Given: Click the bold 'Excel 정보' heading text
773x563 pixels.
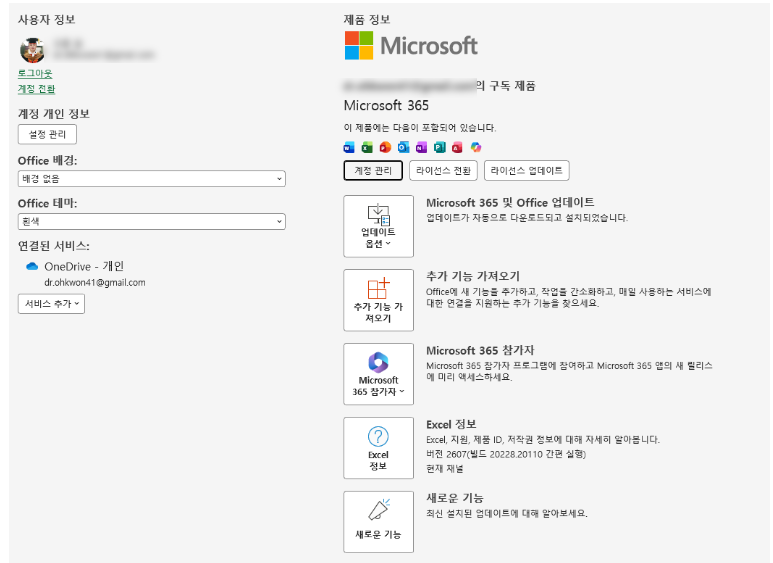Looking at the screenshot, I should pyautogui.click(x=451, y=424).
